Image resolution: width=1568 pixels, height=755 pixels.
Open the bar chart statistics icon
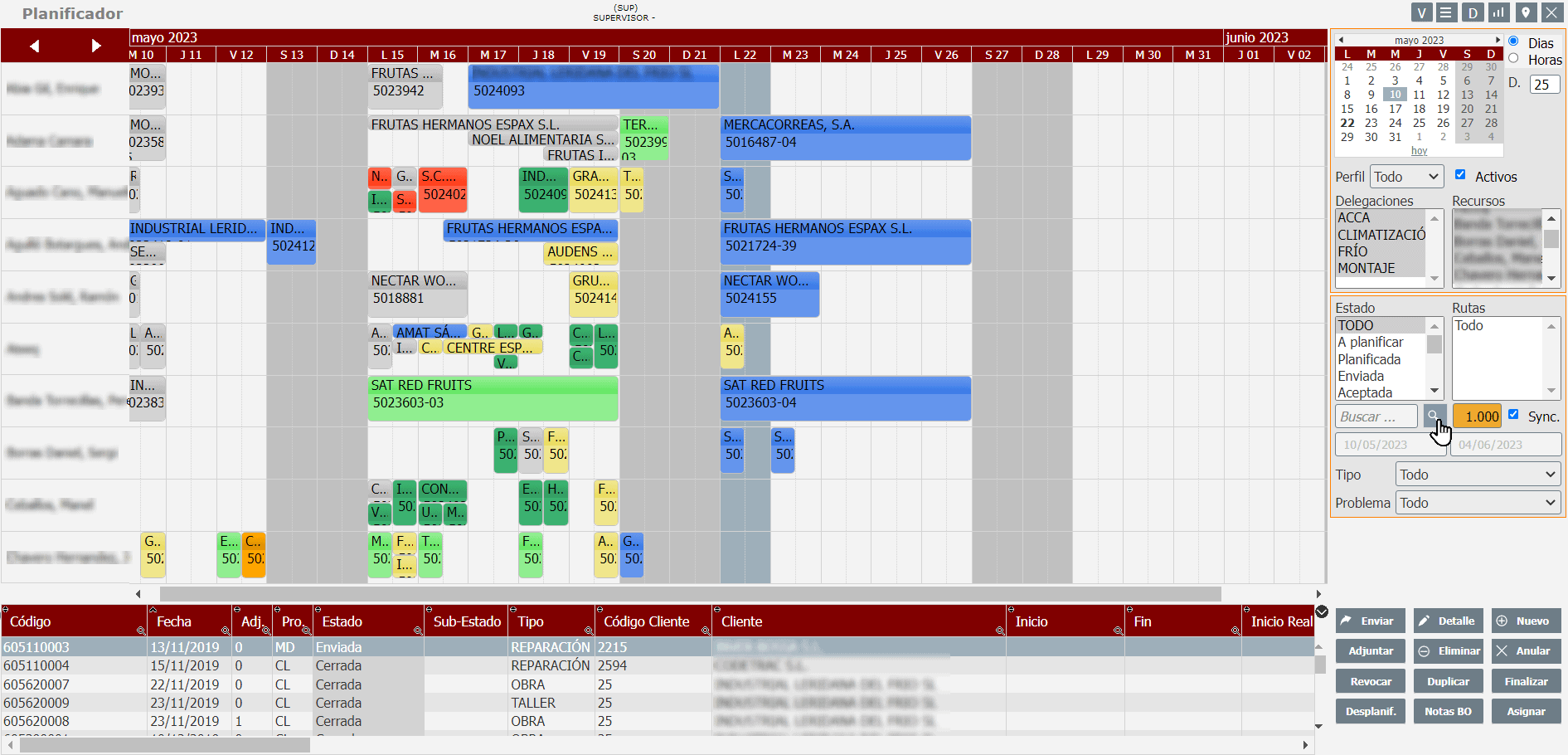click(x=1498, y=12)
